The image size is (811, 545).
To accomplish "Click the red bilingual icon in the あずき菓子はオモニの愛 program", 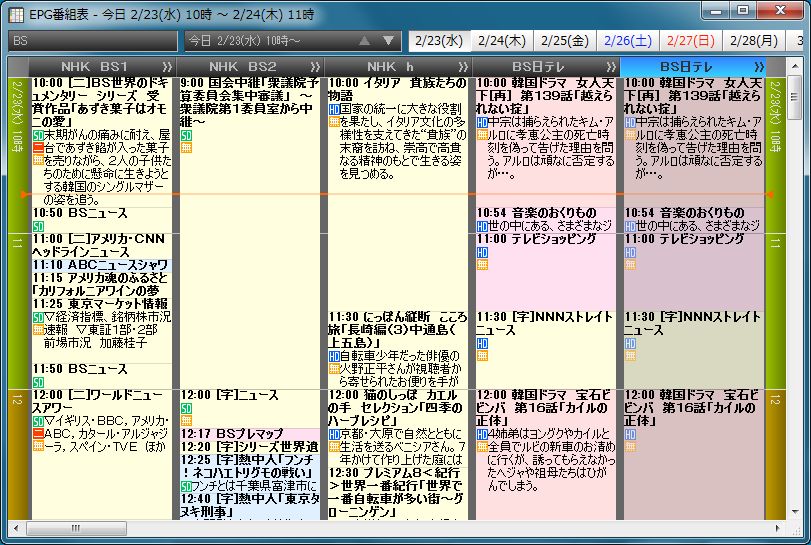I will click(38, 148).
